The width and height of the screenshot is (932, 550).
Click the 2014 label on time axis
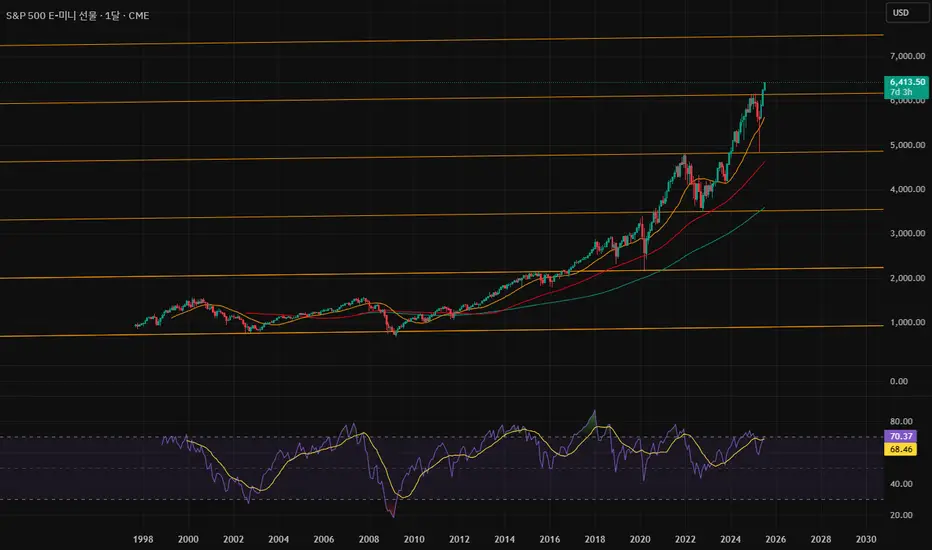coord(504,539)
